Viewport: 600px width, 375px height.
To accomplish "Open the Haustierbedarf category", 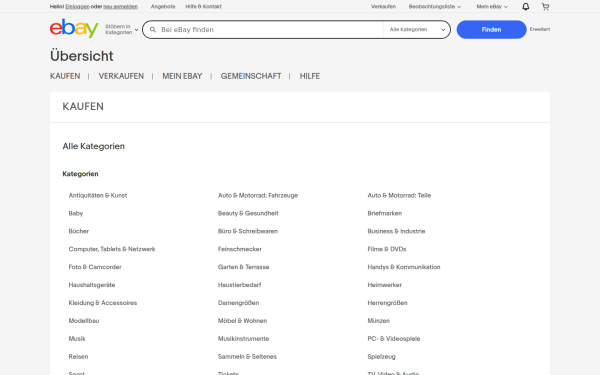I will click(240, 285).
